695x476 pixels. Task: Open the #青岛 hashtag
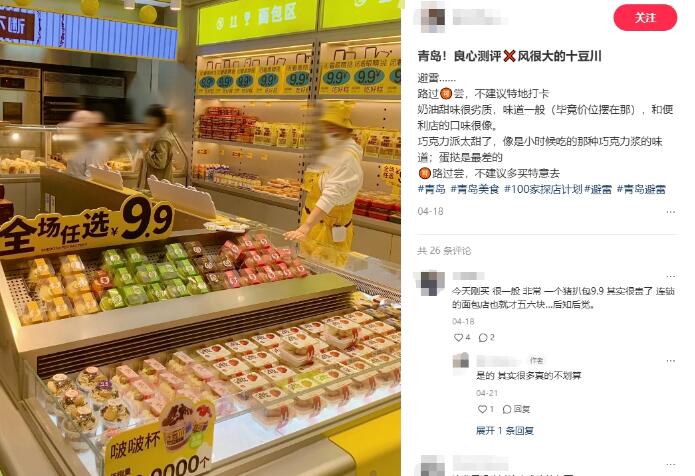(431, 189)
